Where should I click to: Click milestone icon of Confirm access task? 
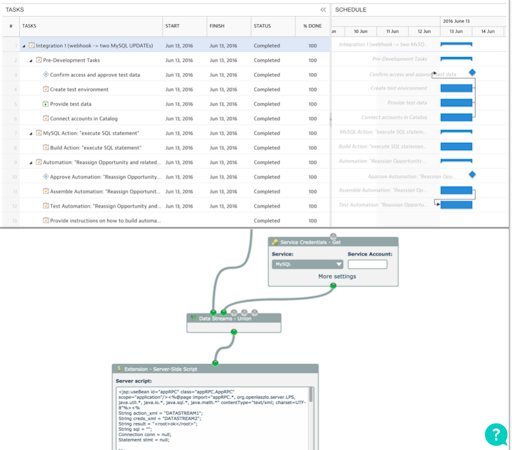point(46,74)
